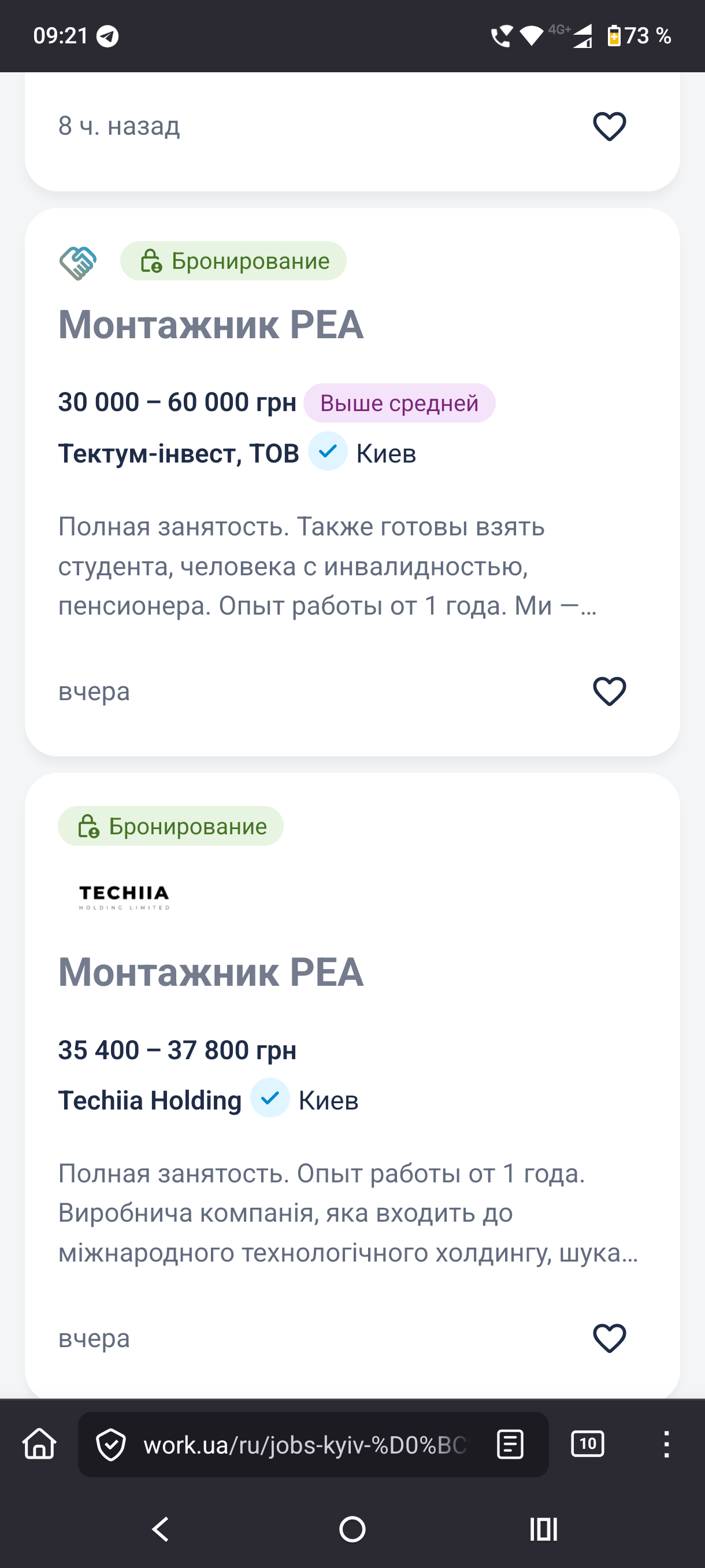
Task: Open the Techiia Holding logo image
Action: [x=124, y=897]
